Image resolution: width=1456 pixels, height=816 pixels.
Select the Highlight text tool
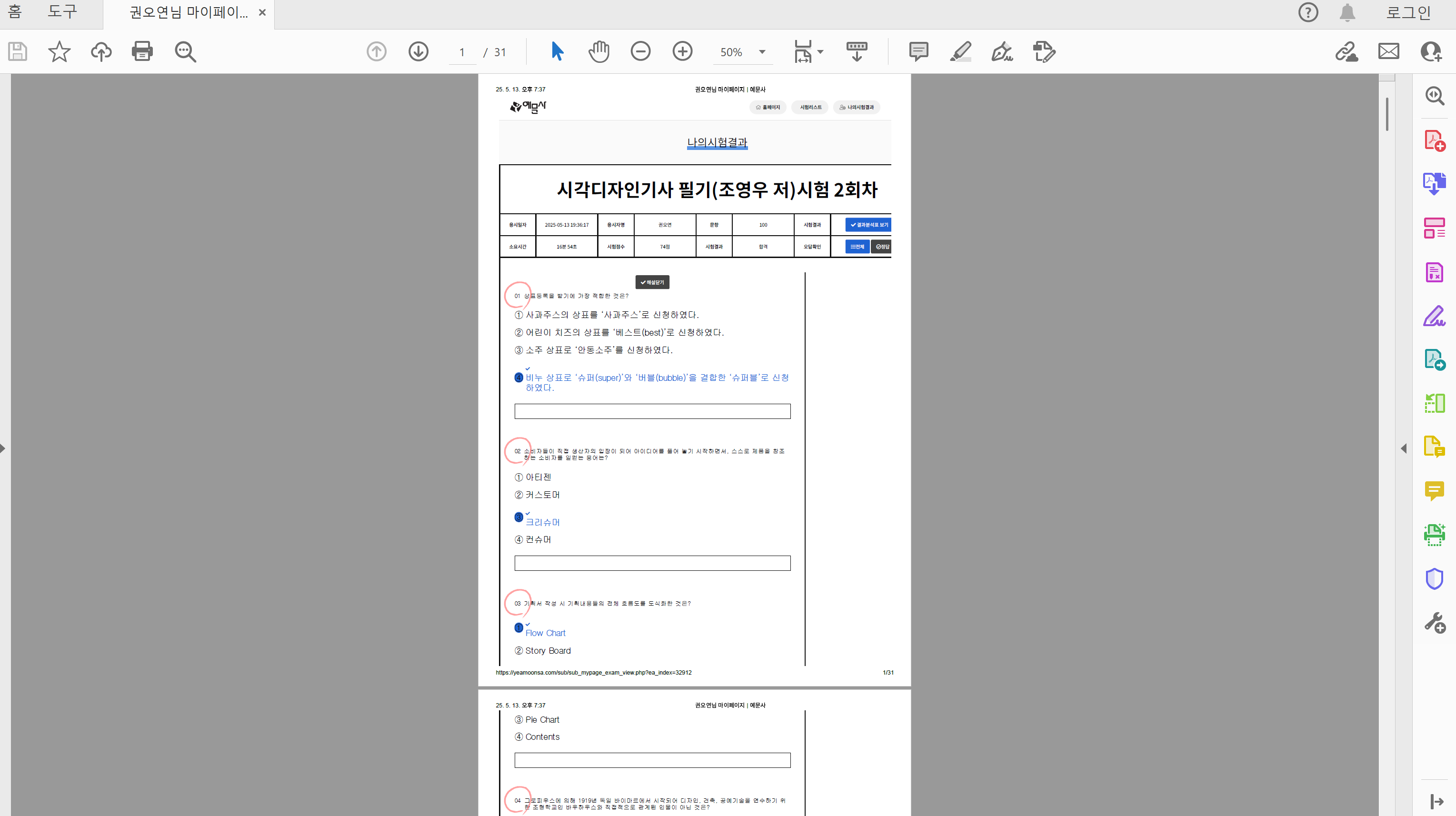[960, 51]
